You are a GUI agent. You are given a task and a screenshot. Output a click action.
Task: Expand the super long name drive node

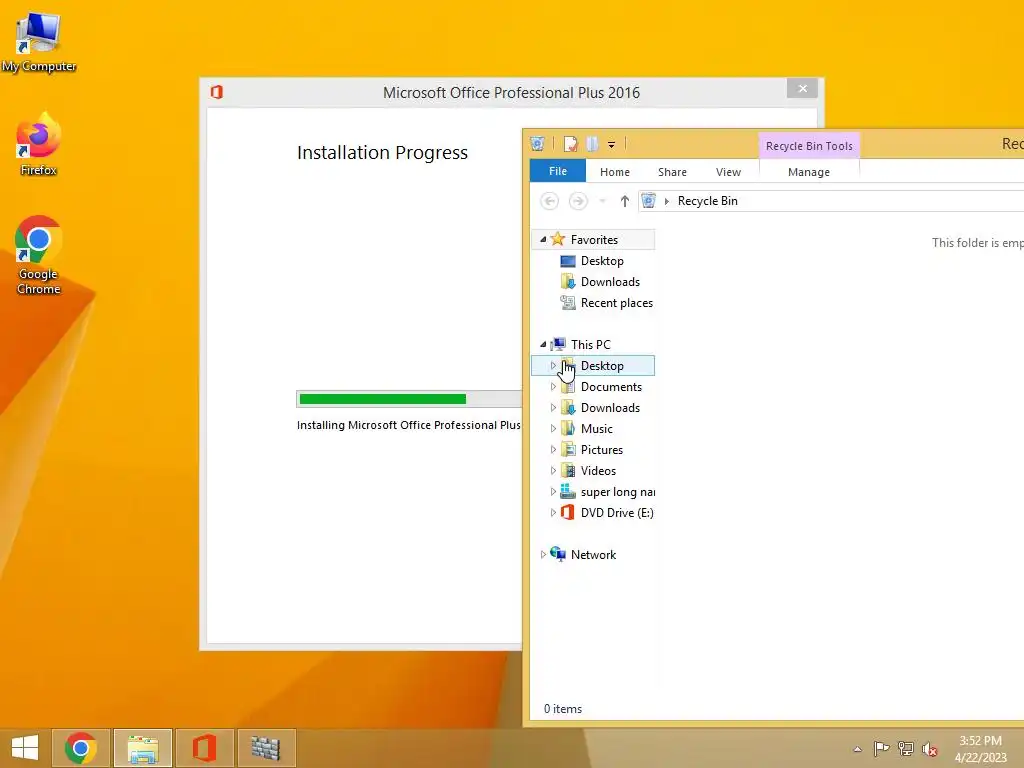click(x=553, y=492)
